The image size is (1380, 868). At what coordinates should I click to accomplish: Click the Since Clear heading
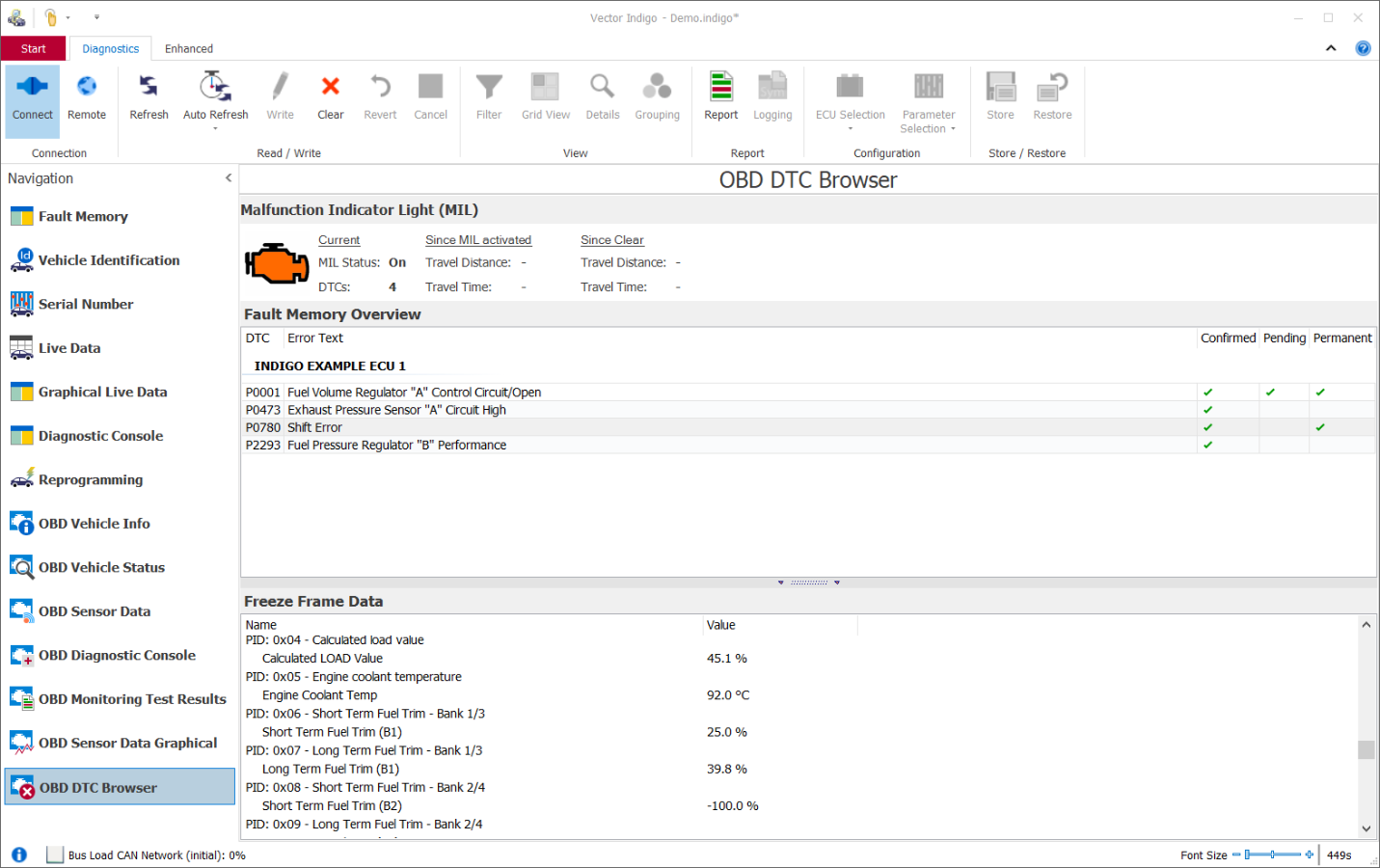(612, 240)
